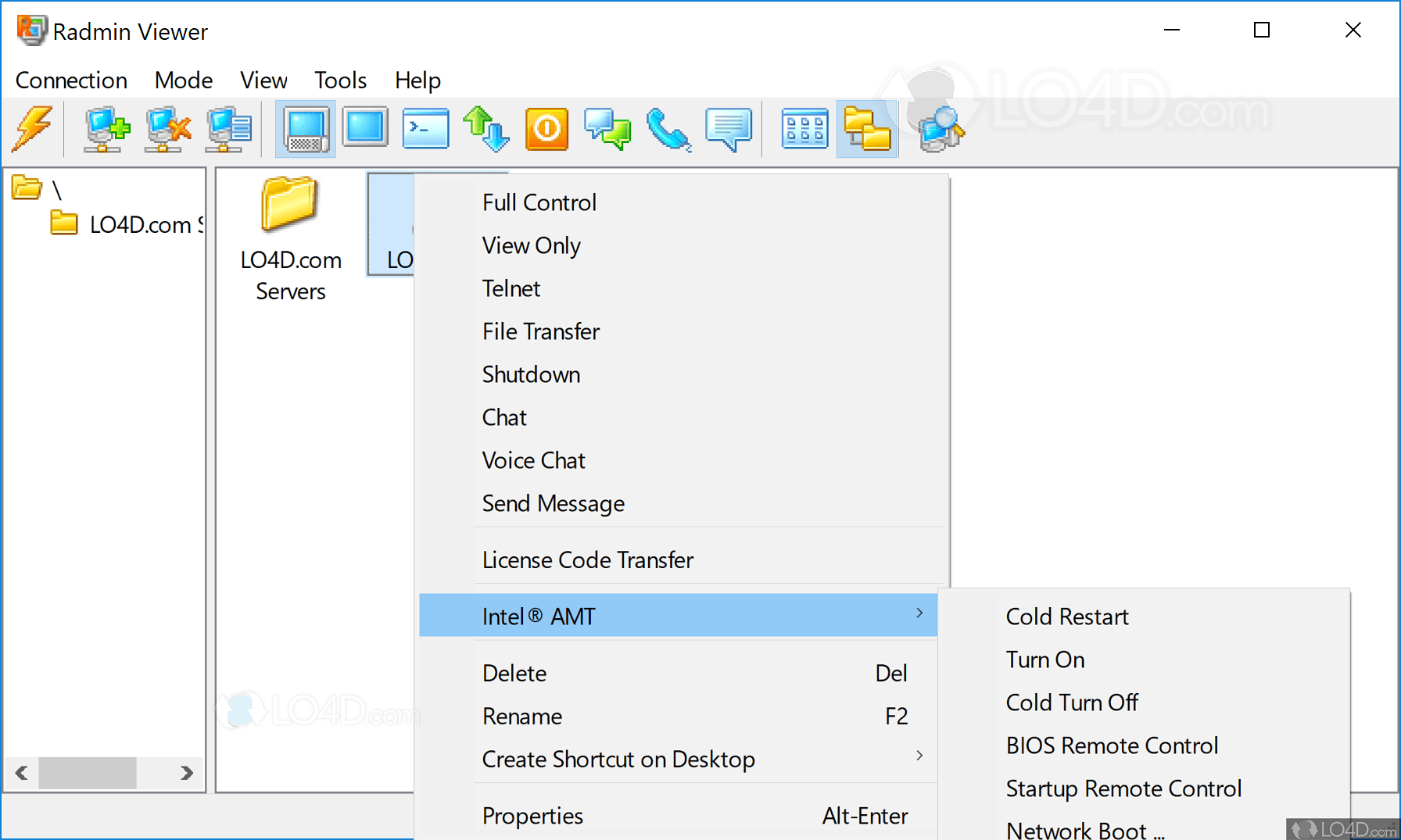Click the delete connection icon with red X

tap(167, 129)
